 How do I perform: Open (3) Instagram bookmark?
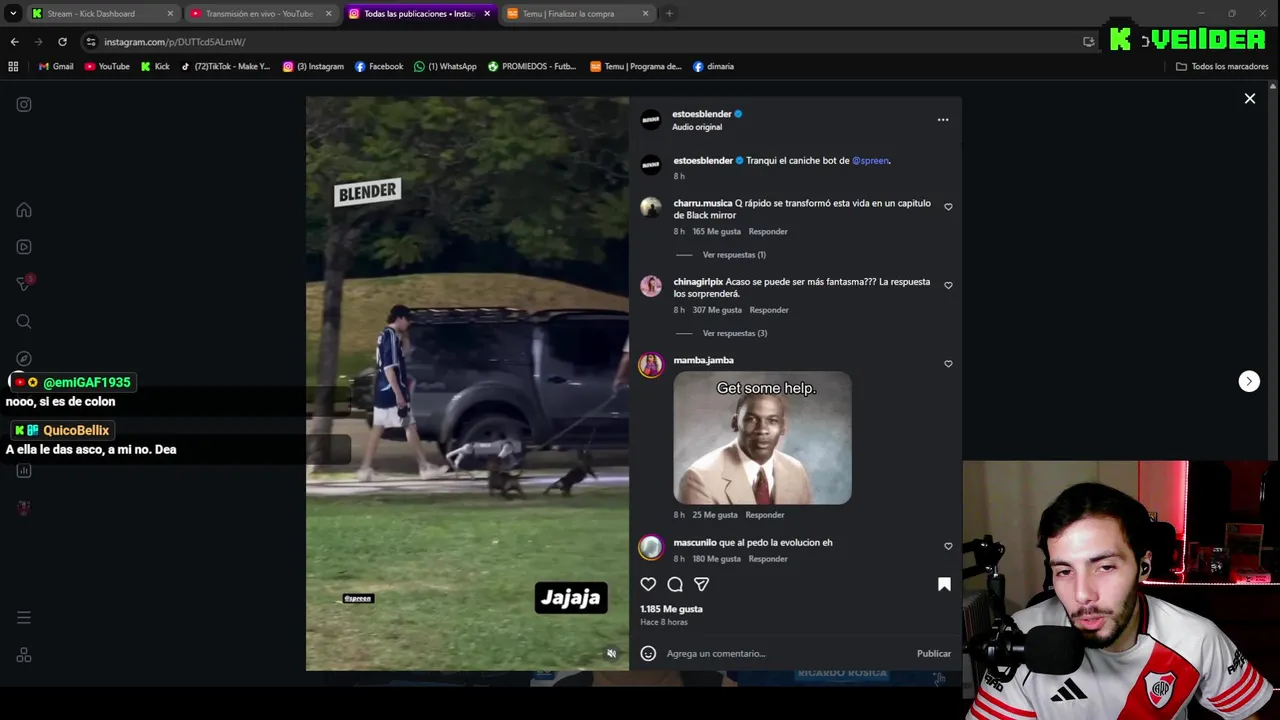pyautogui.click(x=313, y=66)
